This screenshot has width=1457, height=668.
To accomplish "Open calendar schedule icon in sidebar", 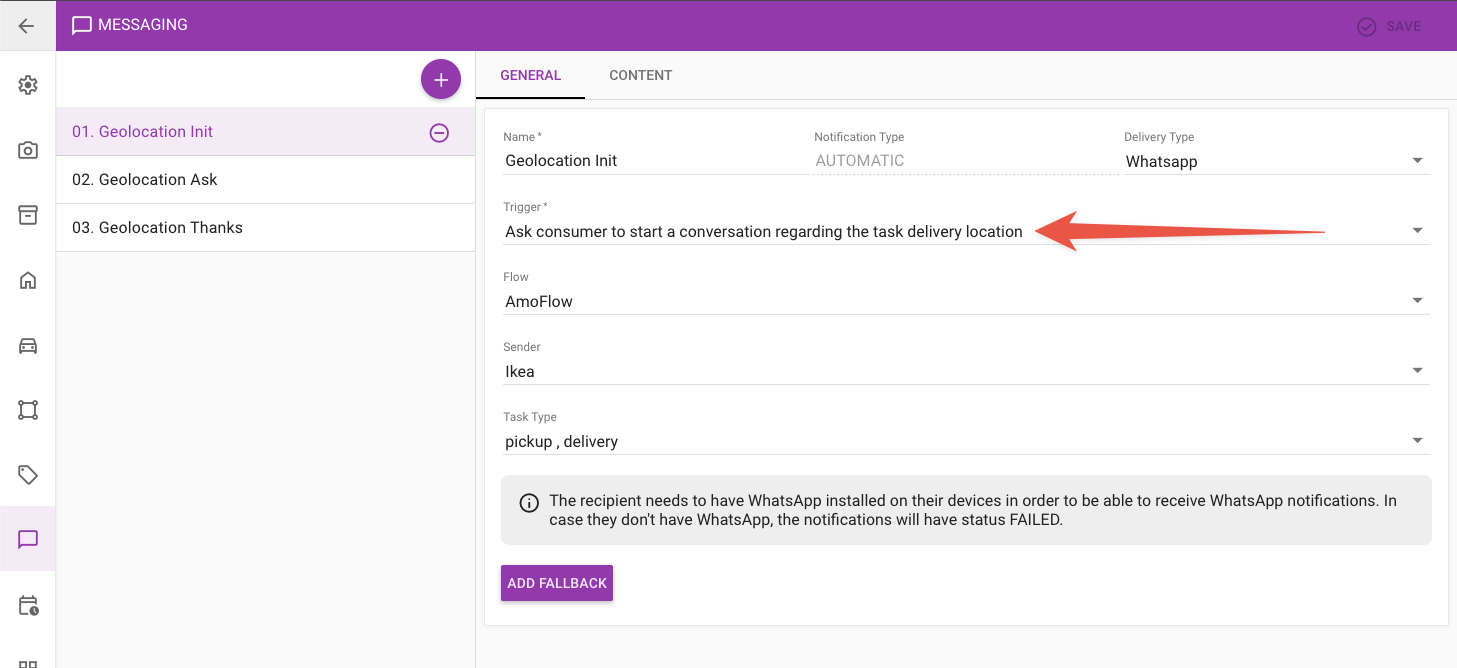I will pos(28,605).
